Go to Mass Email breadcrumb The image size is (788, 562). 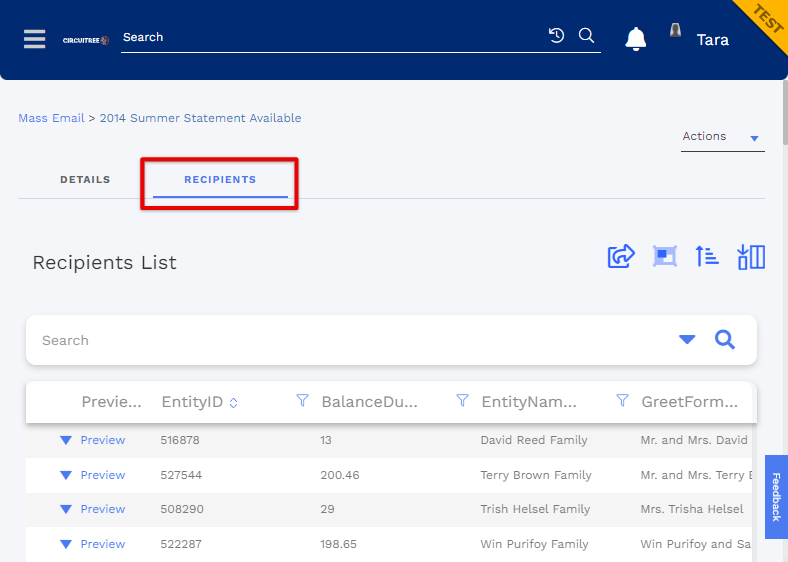[51, 118]
